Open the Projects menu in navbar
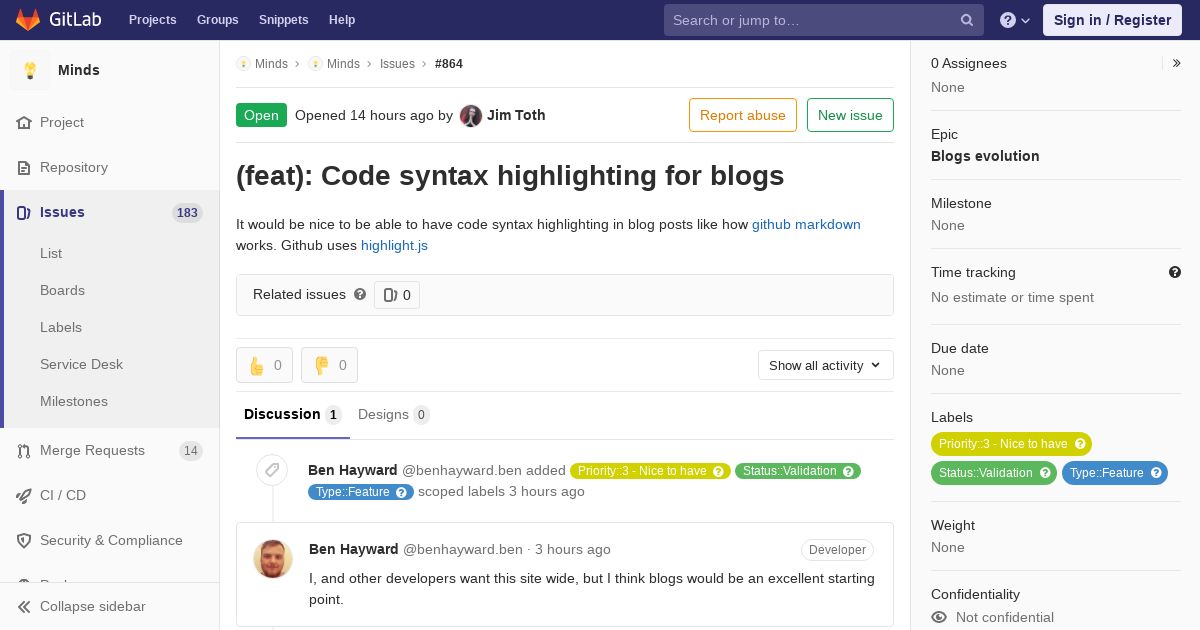The width and height of the screenshot is (1200, 630). click(x=153, y=20)
